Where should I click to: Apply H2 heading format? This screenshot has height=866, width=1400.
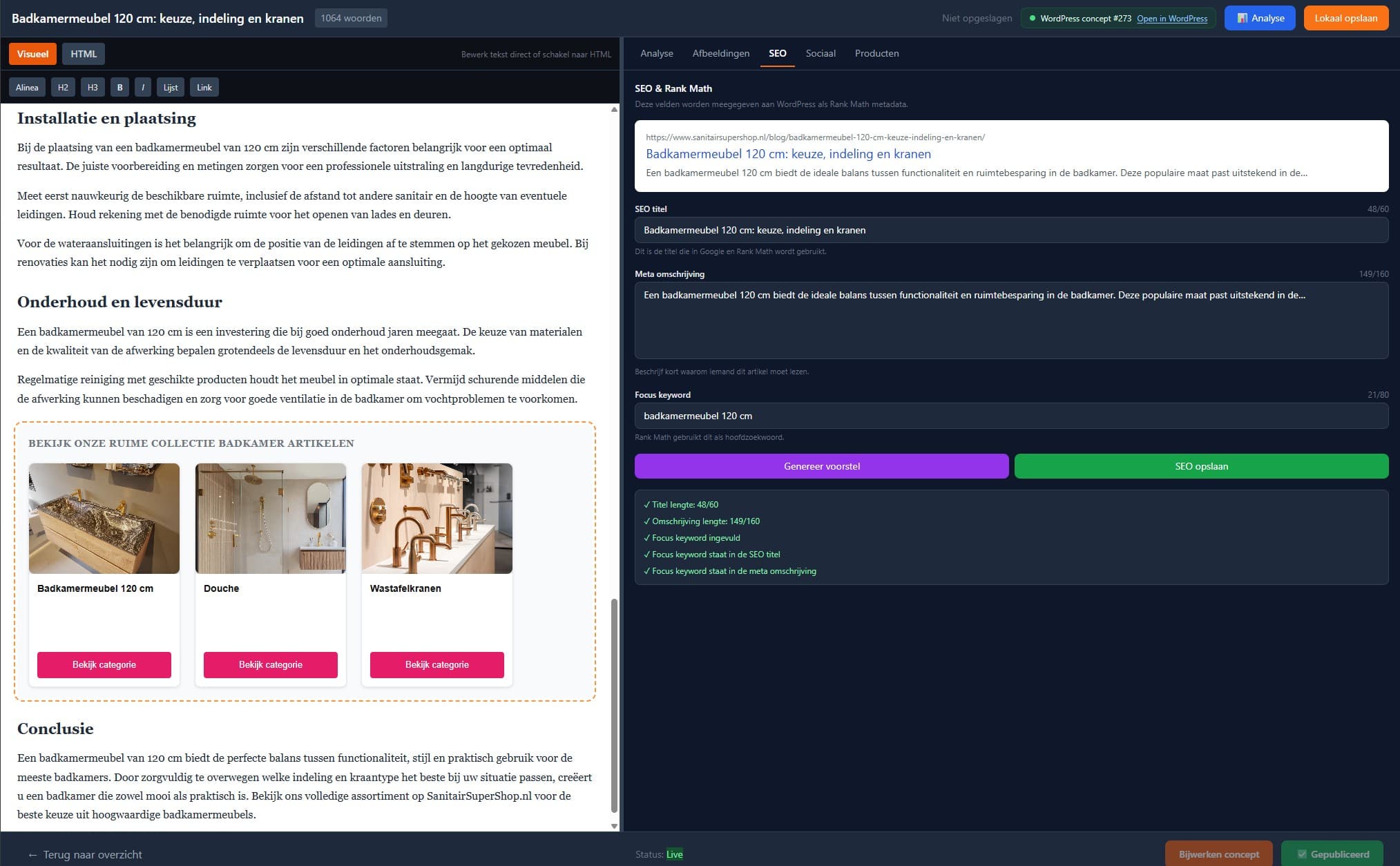tap(63, 87)
